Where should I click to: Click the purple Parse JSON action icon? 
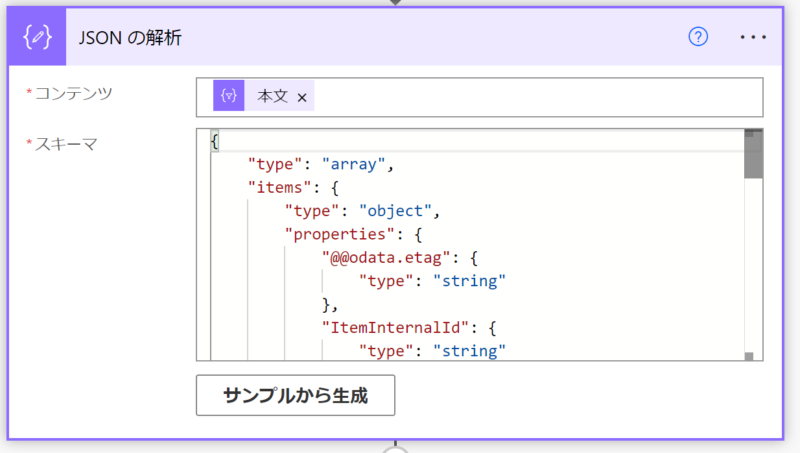(x=36, y=37)
